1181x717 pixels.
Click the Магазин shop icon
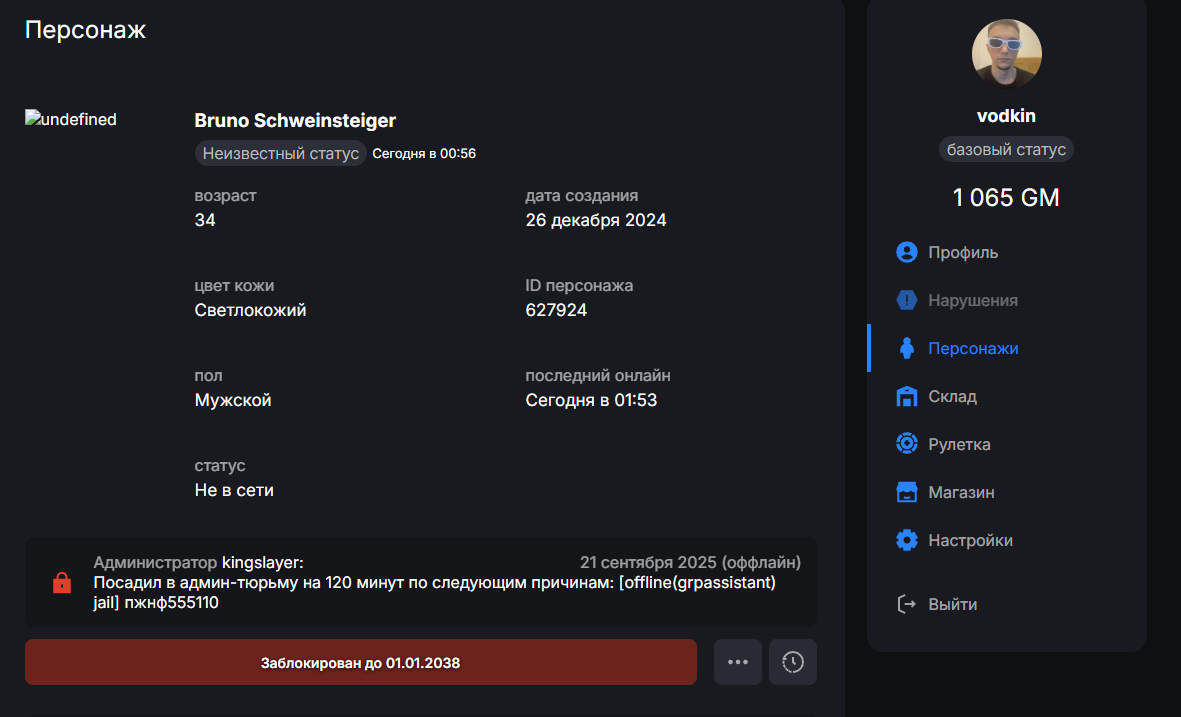(907, 492)
